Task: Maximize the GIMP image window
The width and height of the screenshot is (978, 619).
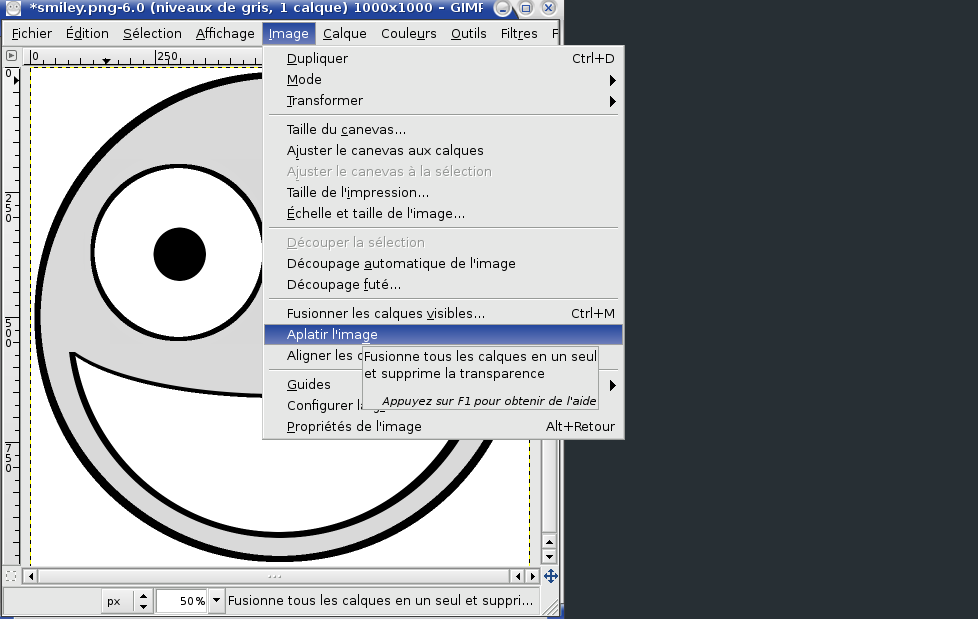Action: tap(526, 8)
